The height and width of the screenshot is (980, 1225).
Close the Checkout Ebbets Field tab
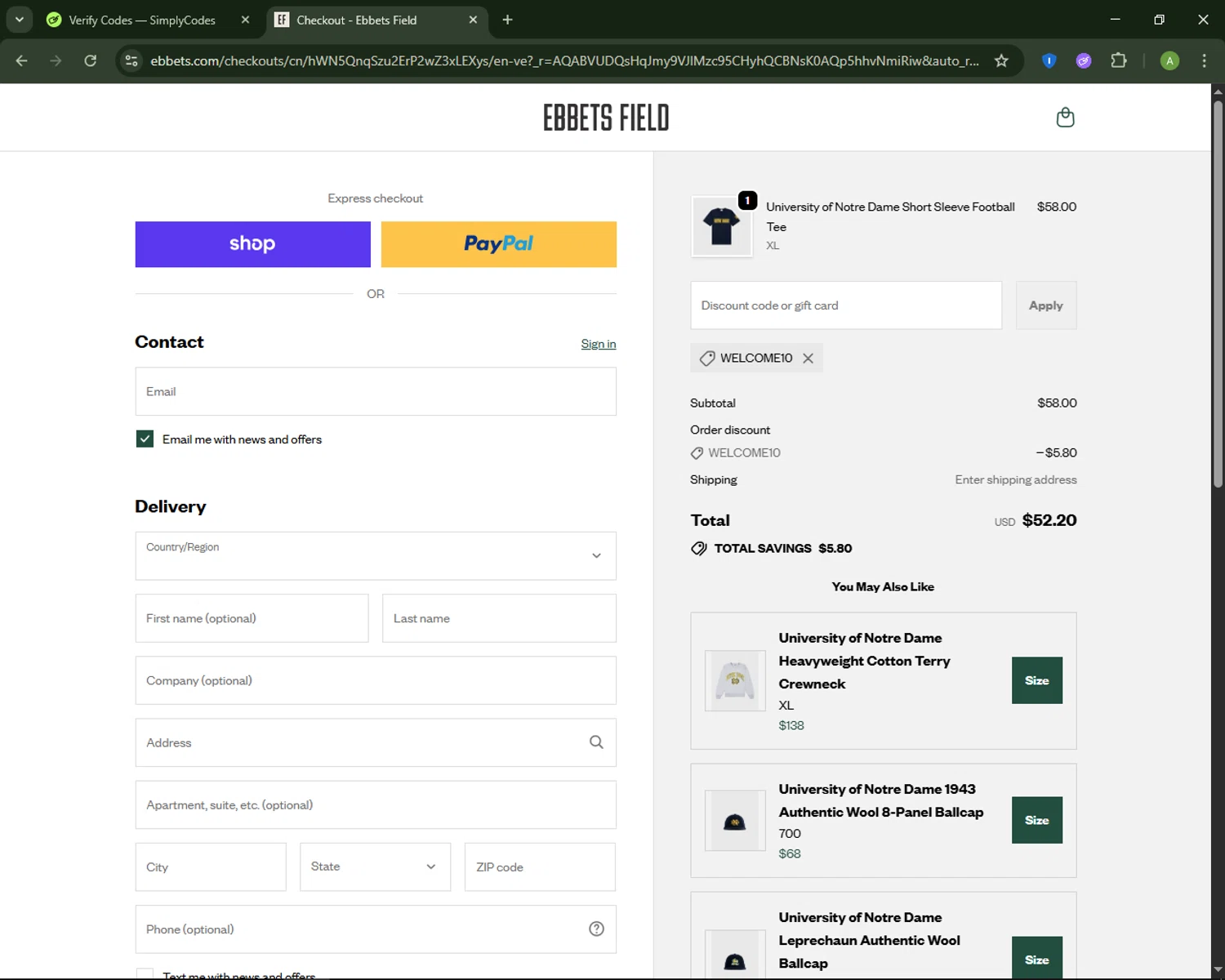[x=473, y=20]
